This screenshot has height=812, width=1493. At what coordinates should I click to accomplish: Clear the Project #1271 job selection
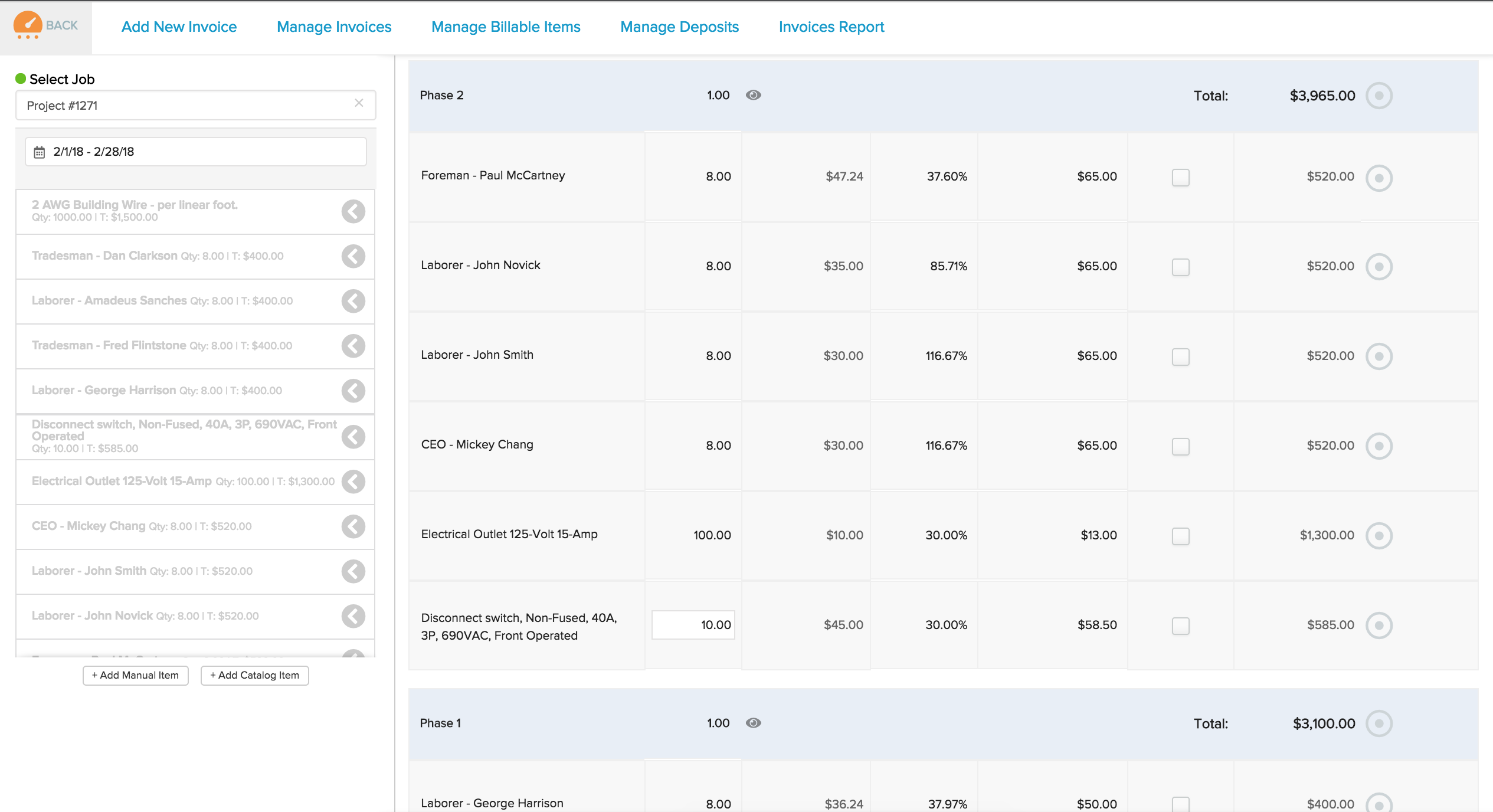[x=359, y=103]
